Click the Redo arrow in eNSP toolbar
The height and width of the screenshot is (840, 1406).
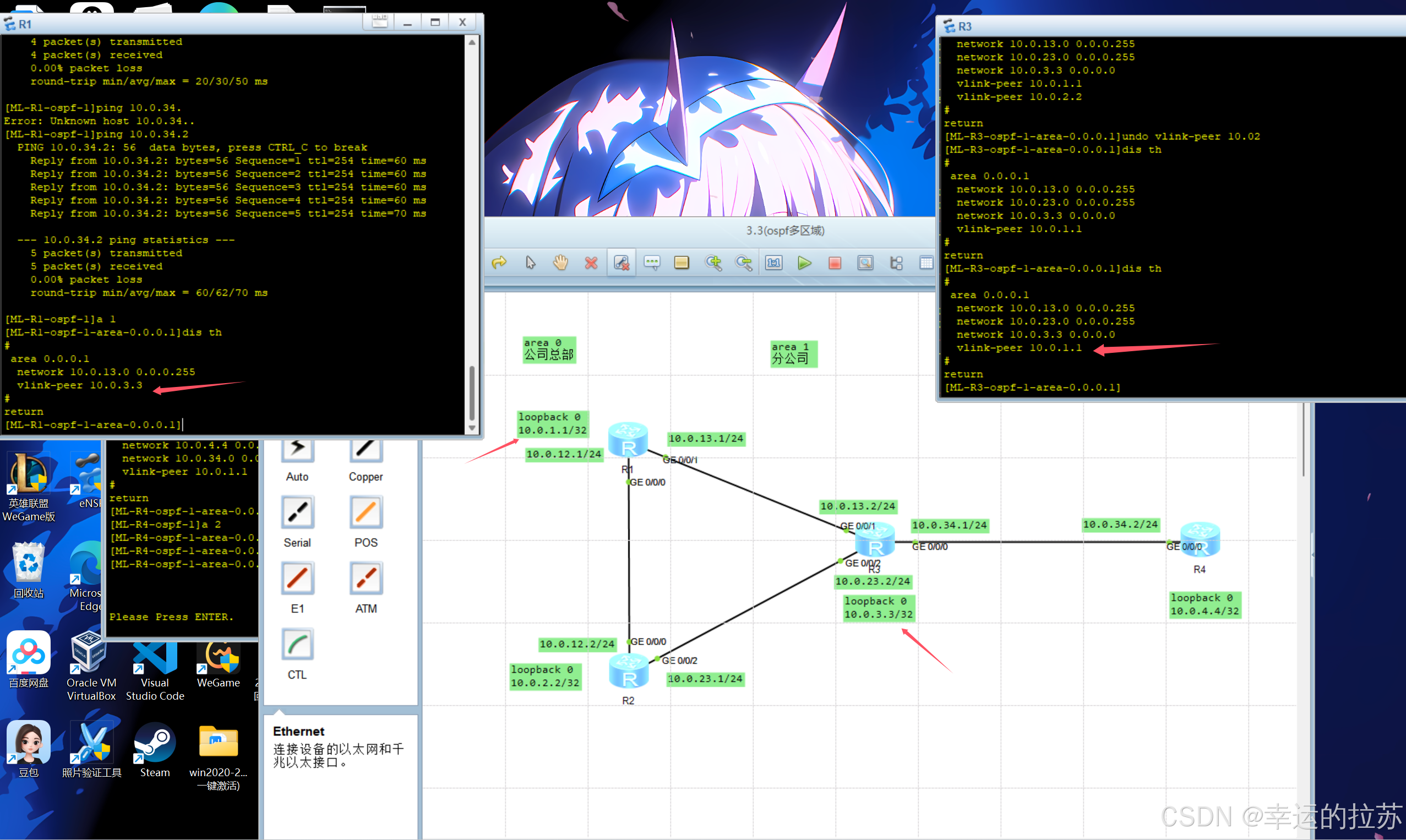pyautogui.click(x=499, y=263)
